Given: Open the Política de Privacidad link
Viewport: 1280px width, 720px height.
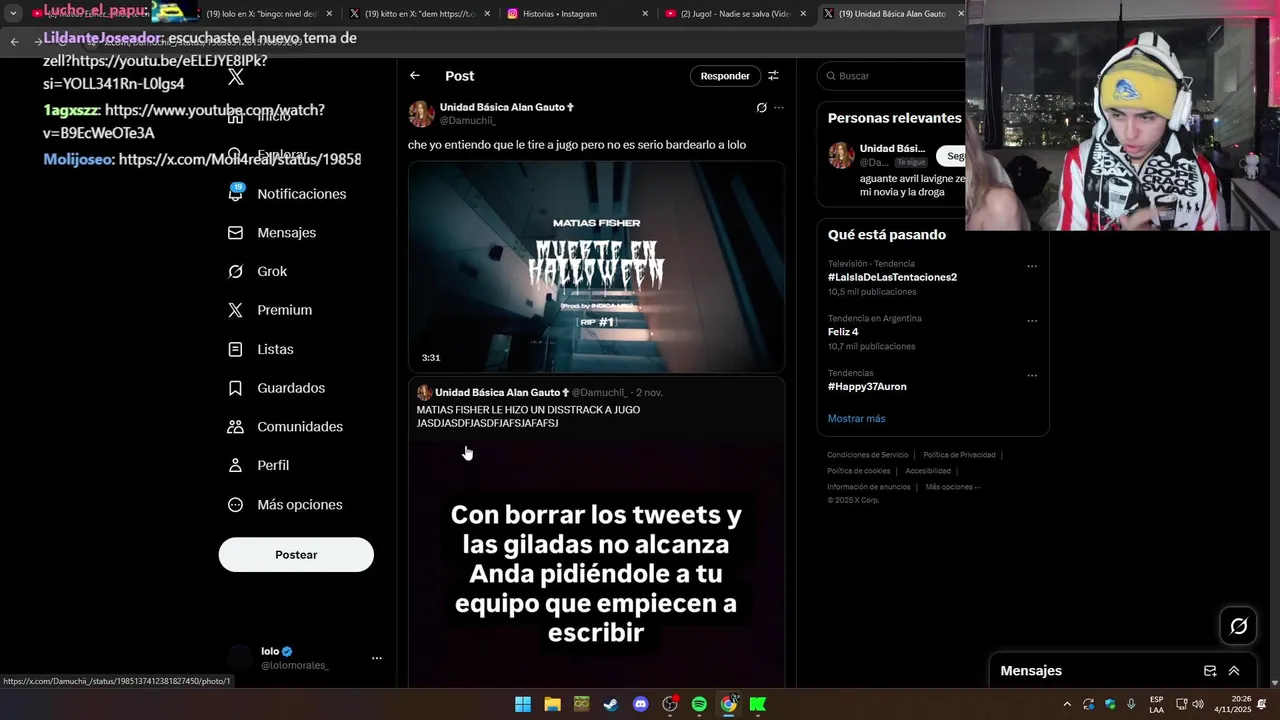Looking at the screenshot, I should coord(959,455).
